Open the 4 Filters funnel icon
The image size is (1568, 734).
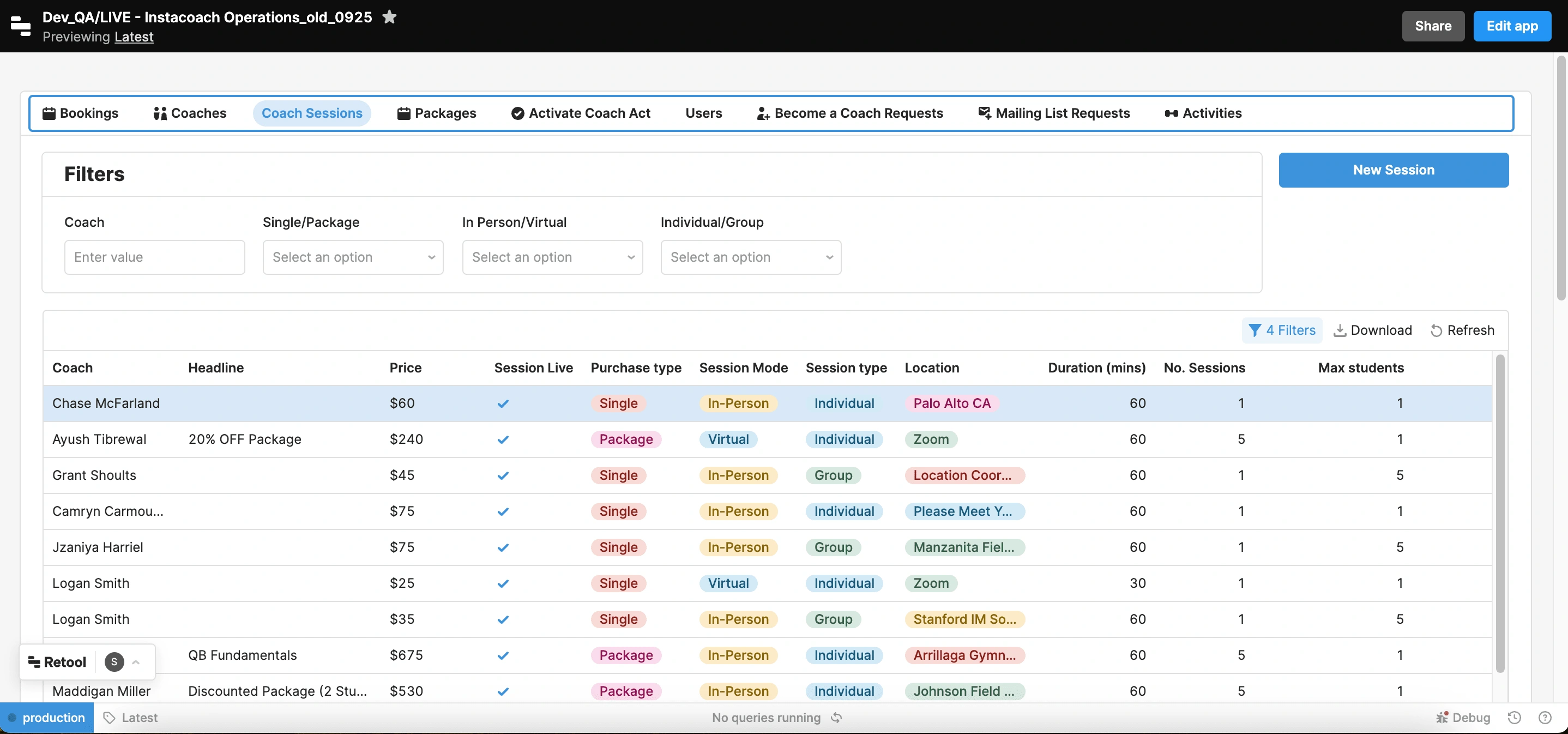click(1254, 330)
